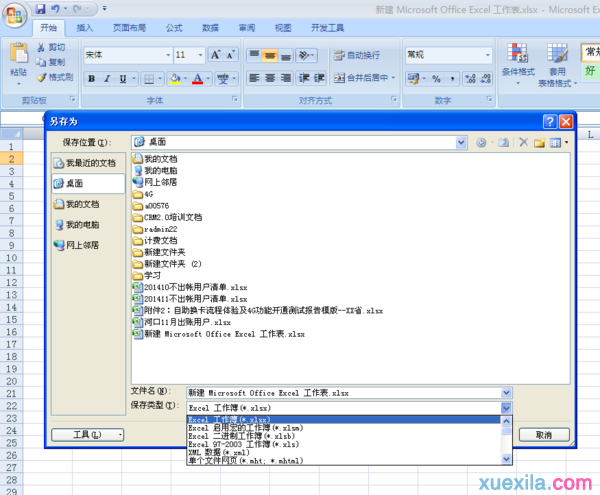Click the increase indent icon

[x=320, y=78]
